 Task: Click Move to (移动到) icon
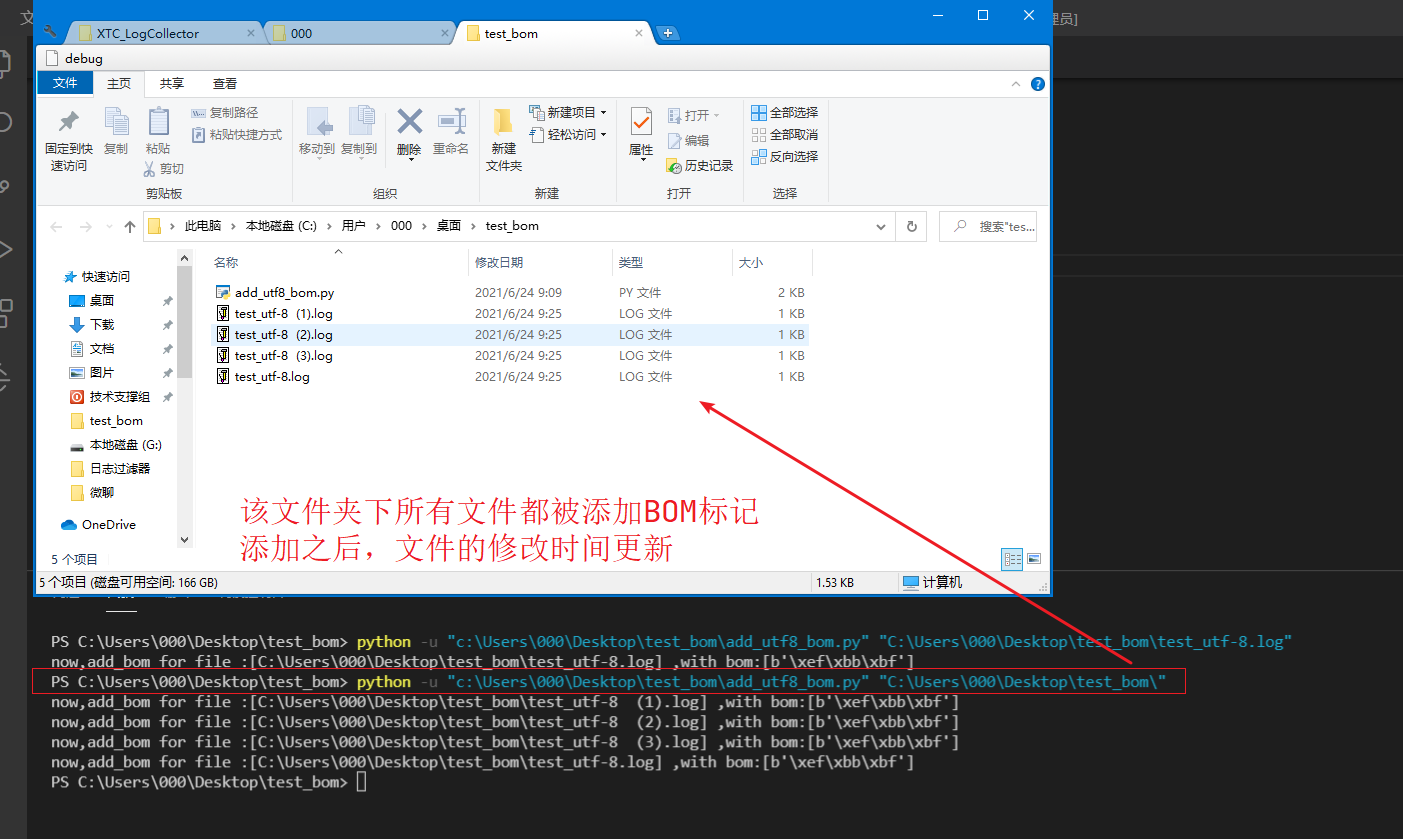tap(318, 122)
